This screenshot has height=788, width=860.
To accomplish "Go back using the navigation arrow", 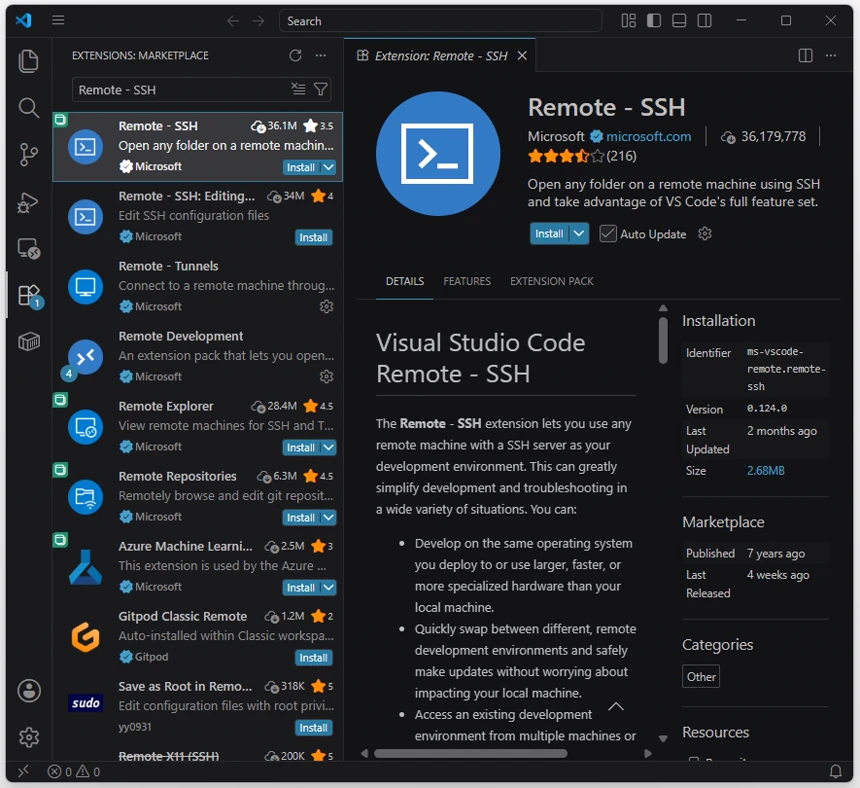I will coord(233,21).
